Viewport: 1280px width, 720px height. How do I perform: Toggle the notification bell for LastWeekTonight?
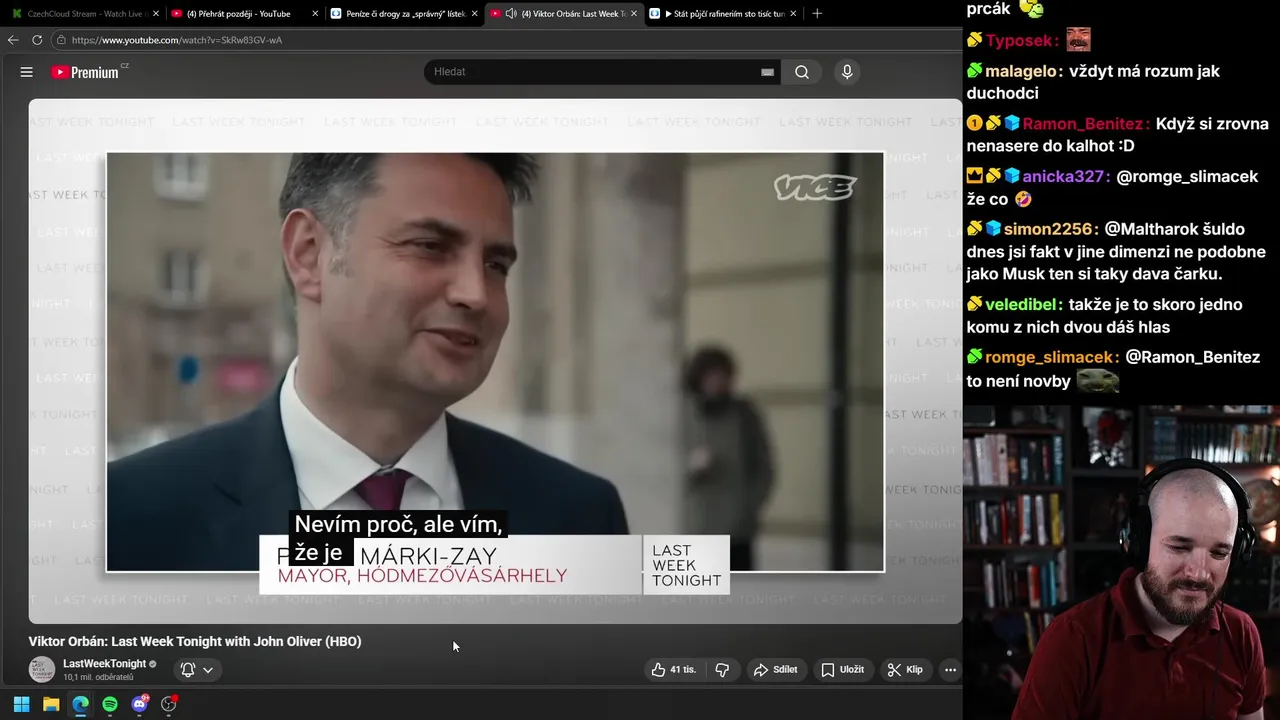click(187, 670)
